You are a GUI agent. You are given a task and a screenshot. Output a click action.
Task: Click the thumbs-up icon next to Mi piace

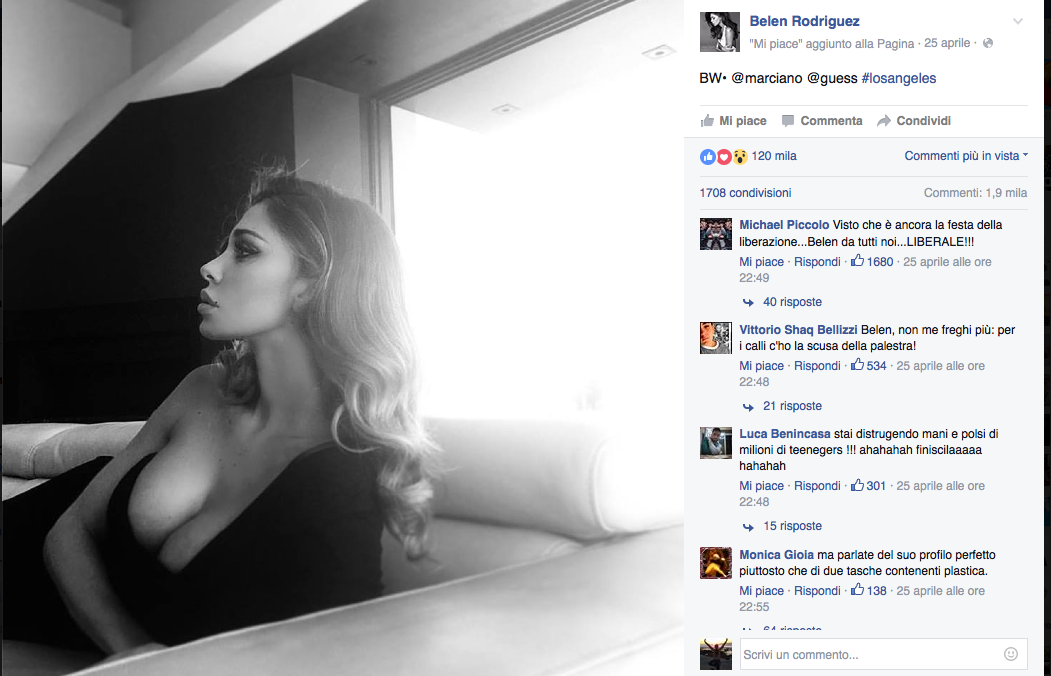click(x=707, y=121)
